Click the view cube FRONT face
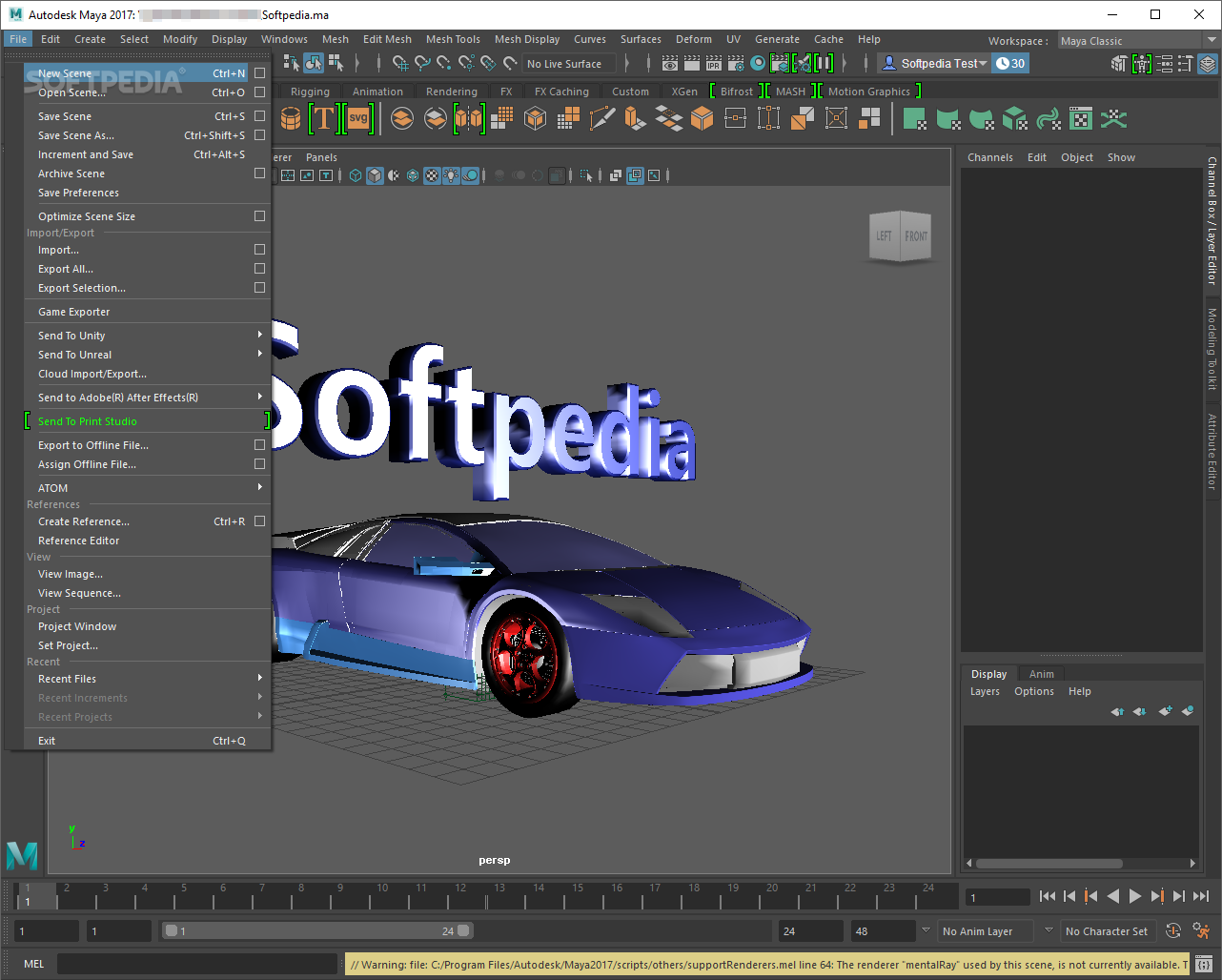This screenshot has width=1222, height=980. tap(915, 235)
